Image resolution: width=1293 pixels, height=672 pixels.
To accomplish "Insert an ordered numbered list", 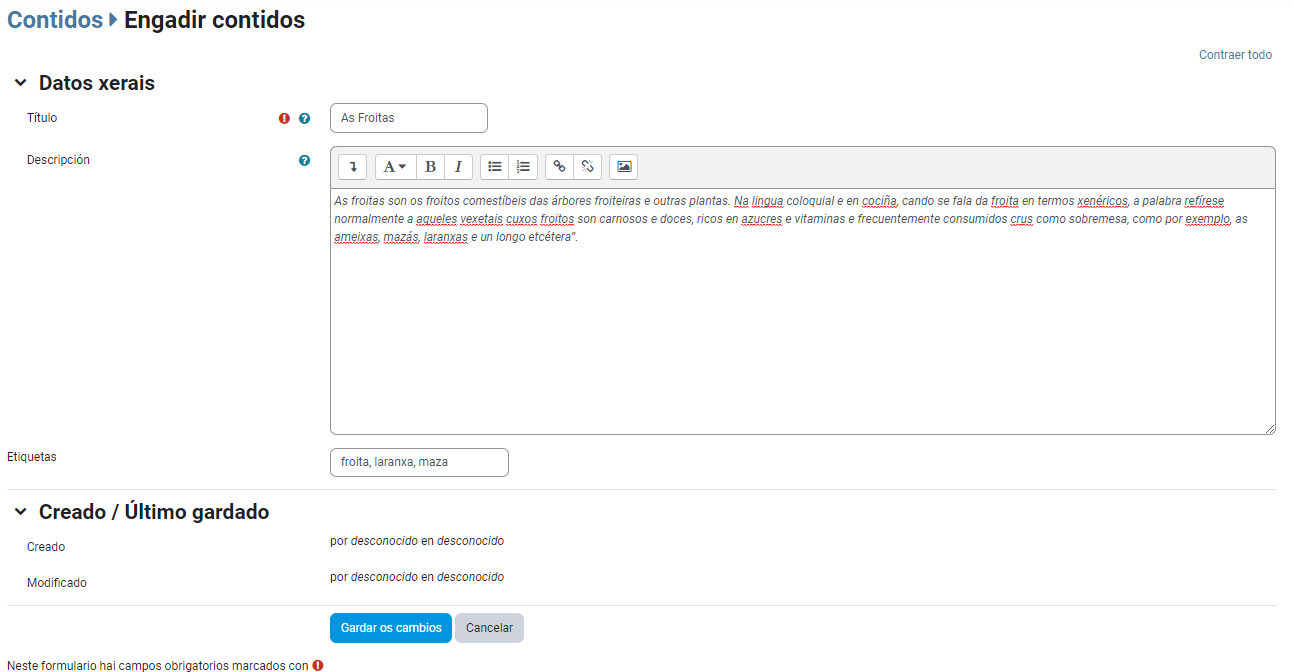I will 523,167.
